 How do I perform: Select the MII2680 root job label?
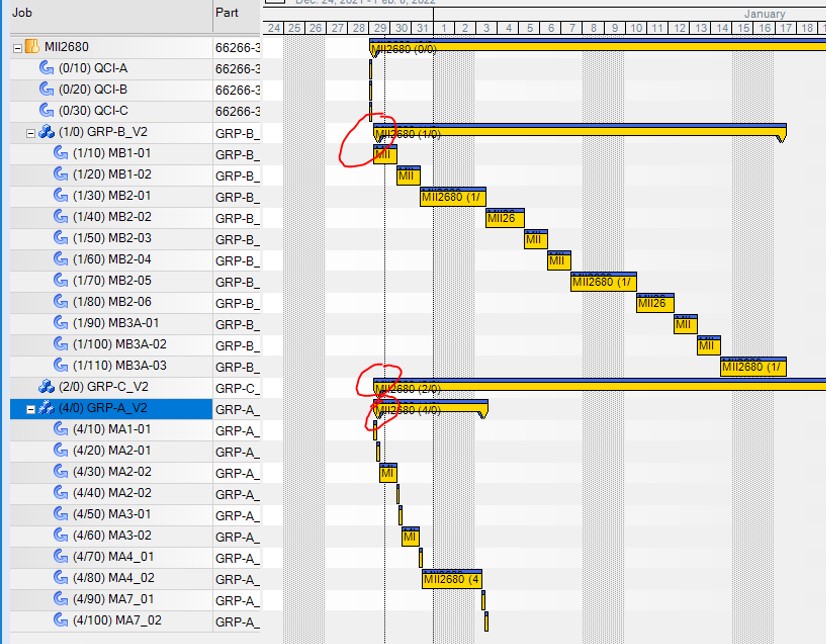[x=66, y=47]
